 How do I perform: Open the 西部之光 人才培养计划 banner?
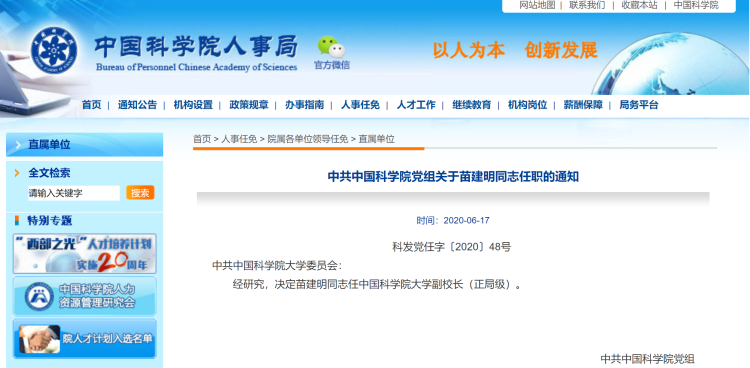click(84, 254)
